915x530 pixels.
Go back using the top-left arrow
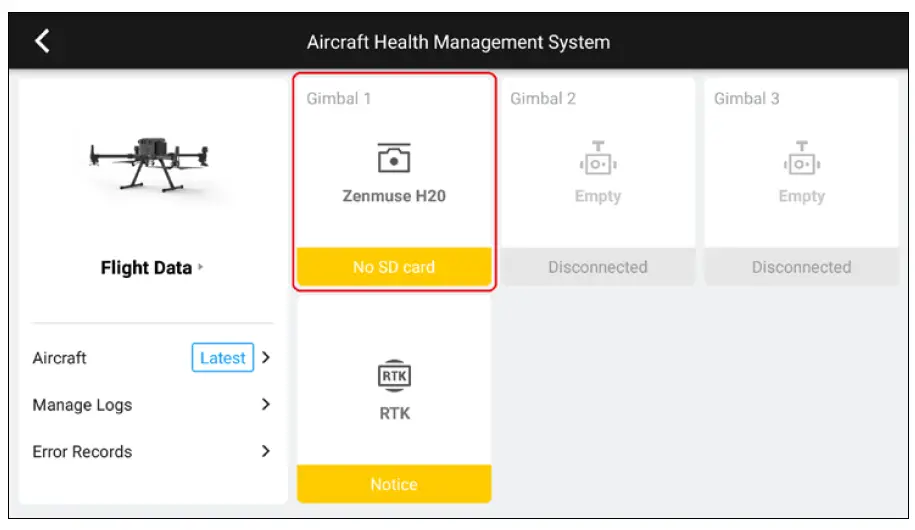[42, 41]
